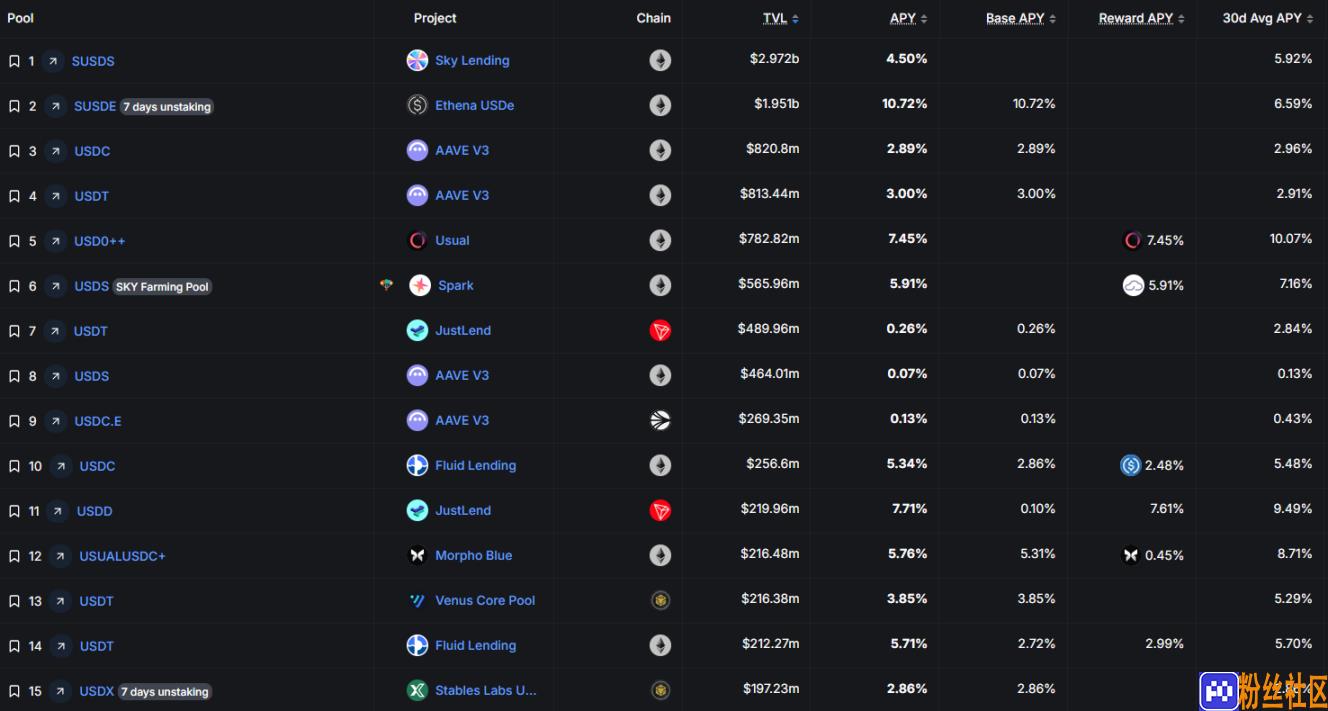Sort by 30d Avg APY column
Screen dimensions: 1328x711
(x=1267, y=18)
